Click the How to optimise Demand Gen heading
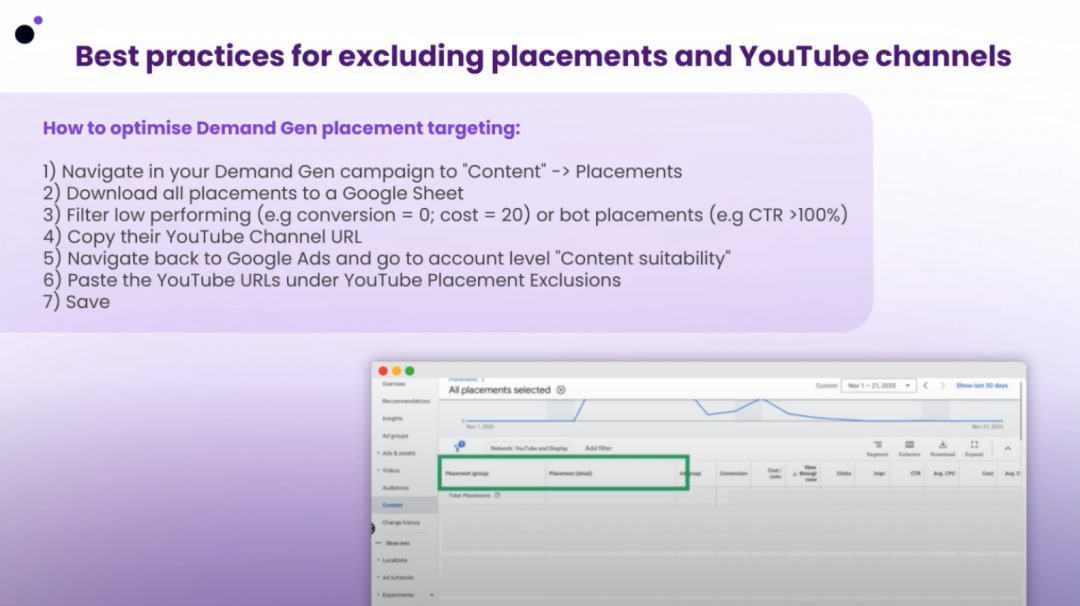1080x606 pixels. point(282,128)
